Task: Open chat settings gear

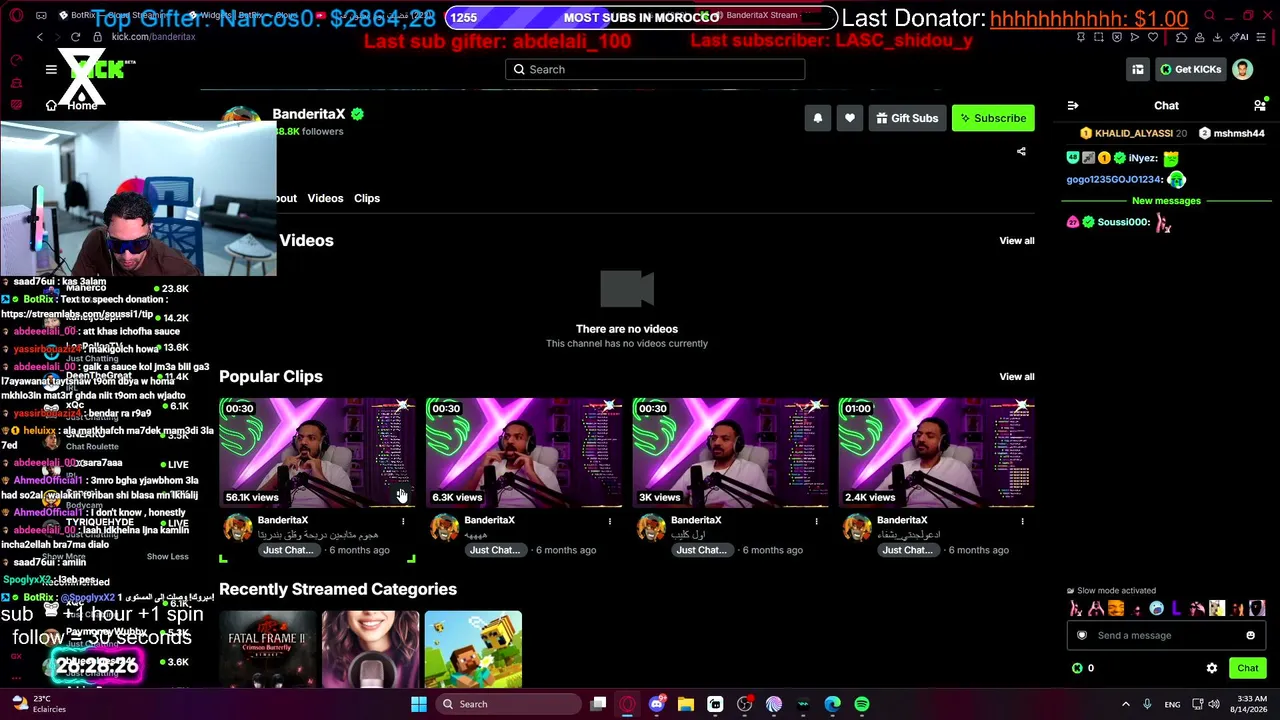Action: click(1212, 668)
